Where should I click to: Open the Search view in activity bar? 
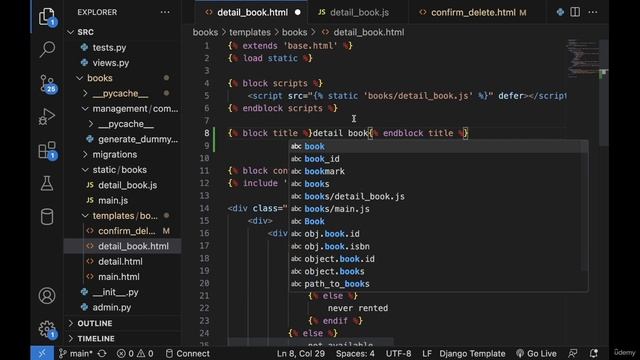coord(47,49)
